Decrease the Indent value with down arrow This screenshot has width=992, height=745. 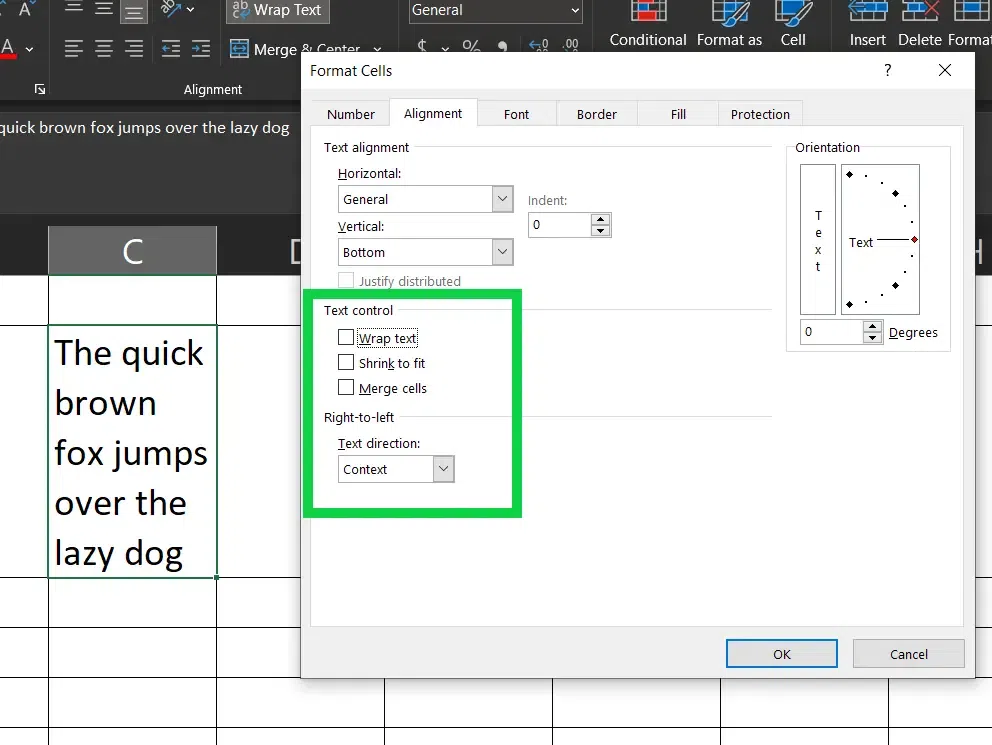click(600, 231)
